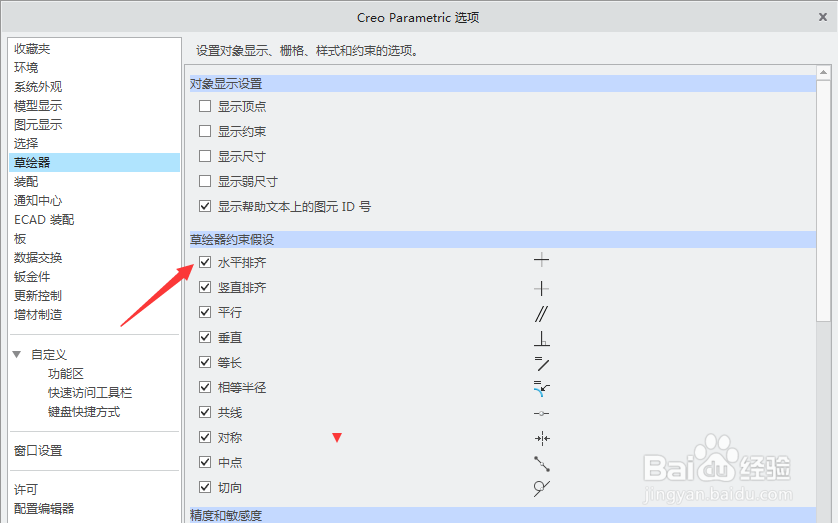Click the vertical alignment constraint icon

(x=541, y=288)
